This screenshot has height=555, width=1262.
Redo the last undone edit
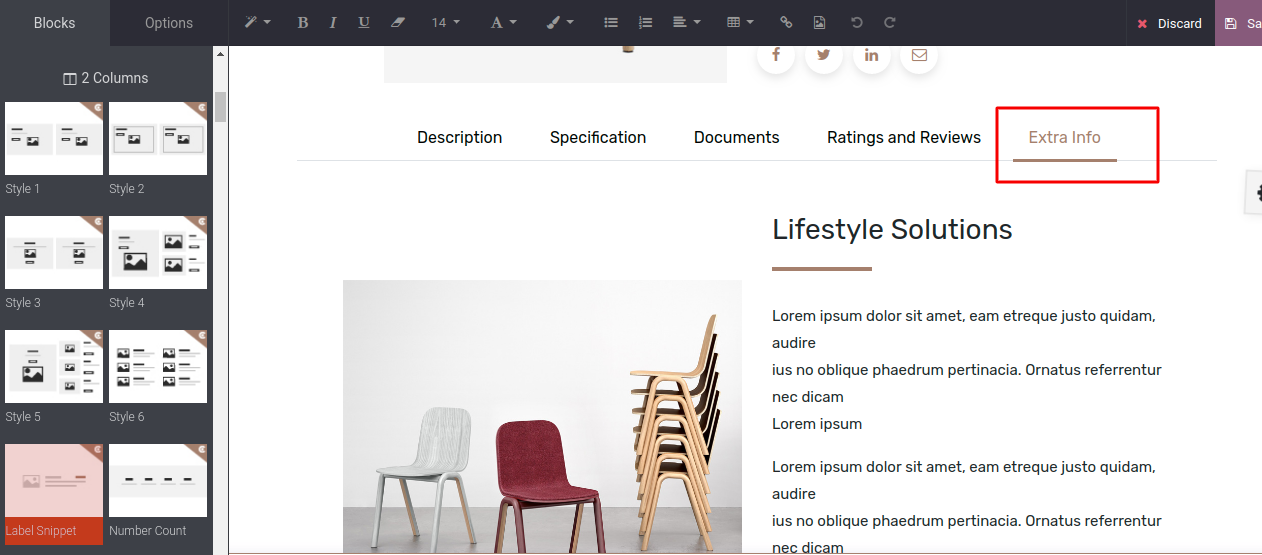(890, 23)
